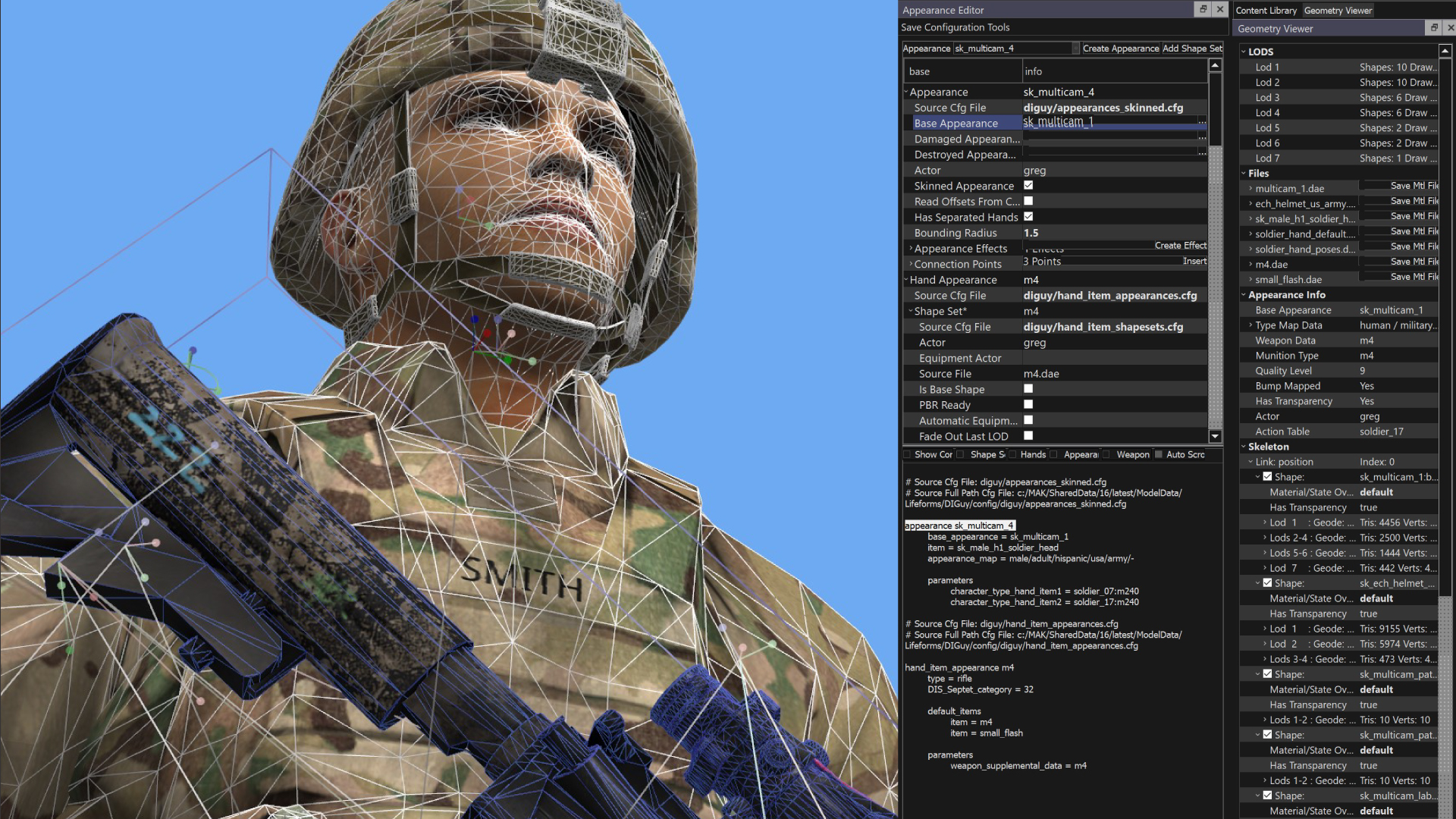Click property grid scroll-down arrow

pos(1215,436)
